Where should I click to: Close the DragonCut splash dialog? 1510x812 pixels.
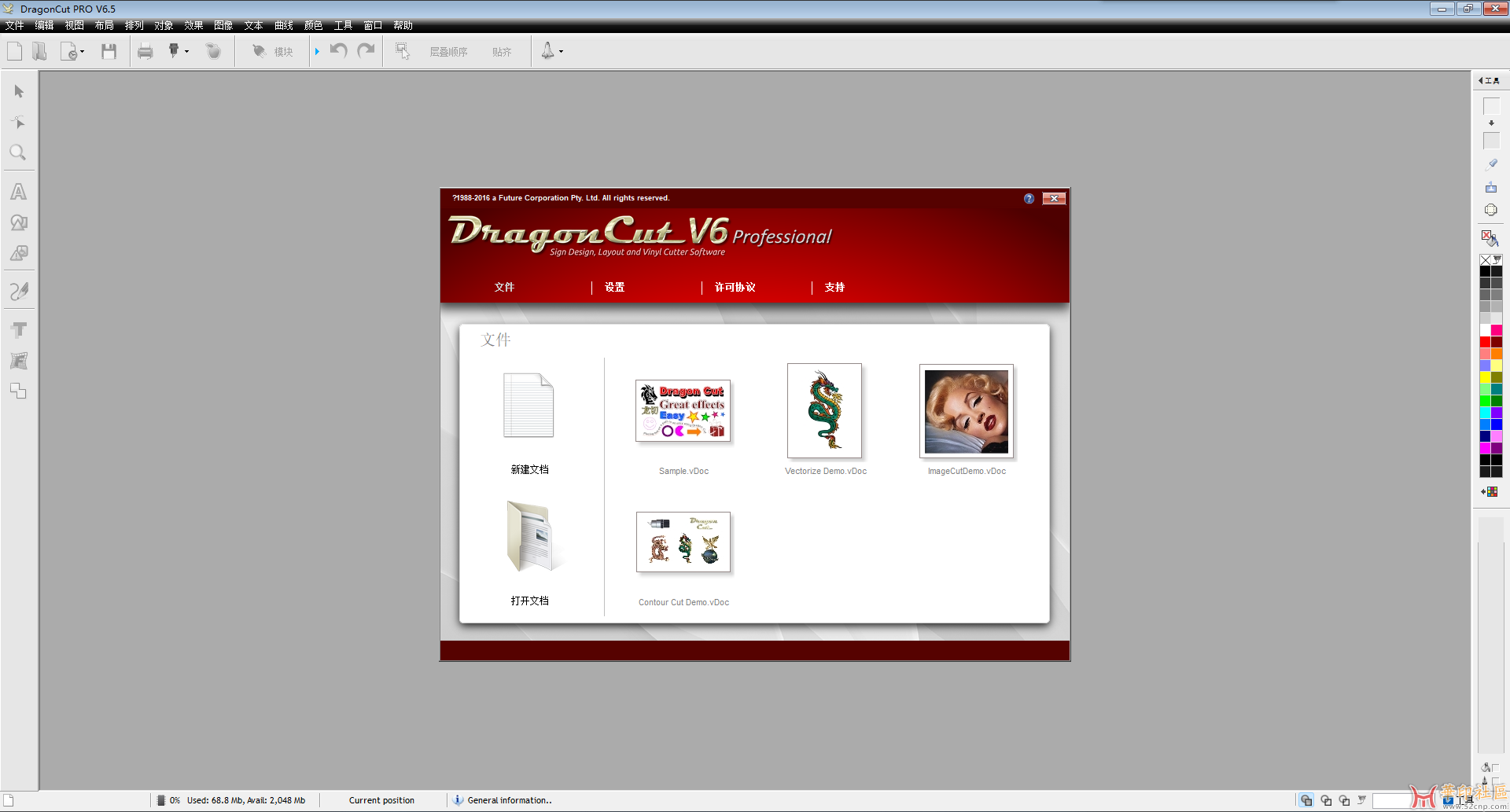coord(1054,199)
